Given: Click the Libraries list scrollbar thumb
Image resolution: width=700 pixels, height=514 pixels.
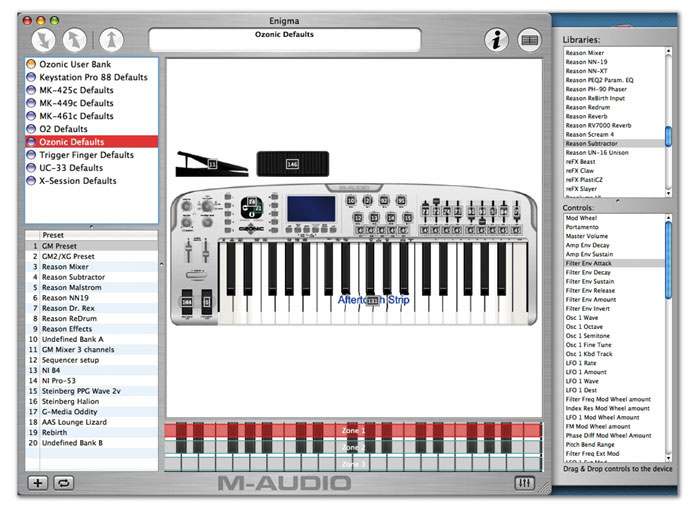Looking at the screenshot, I should click(668, 137).
